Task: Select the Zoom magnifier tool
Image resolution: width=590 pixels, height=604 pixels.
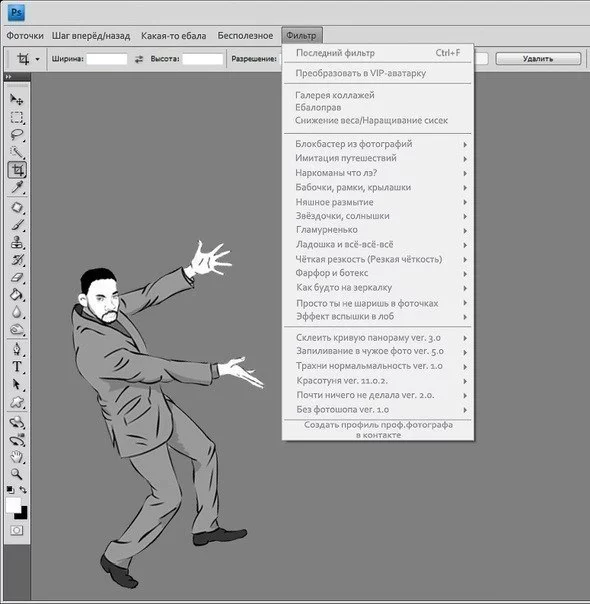Action: [x=16, y=473]
